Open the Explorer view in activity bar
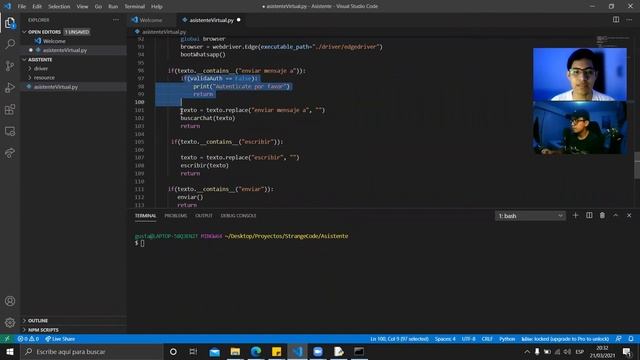 tap(10, 23)
